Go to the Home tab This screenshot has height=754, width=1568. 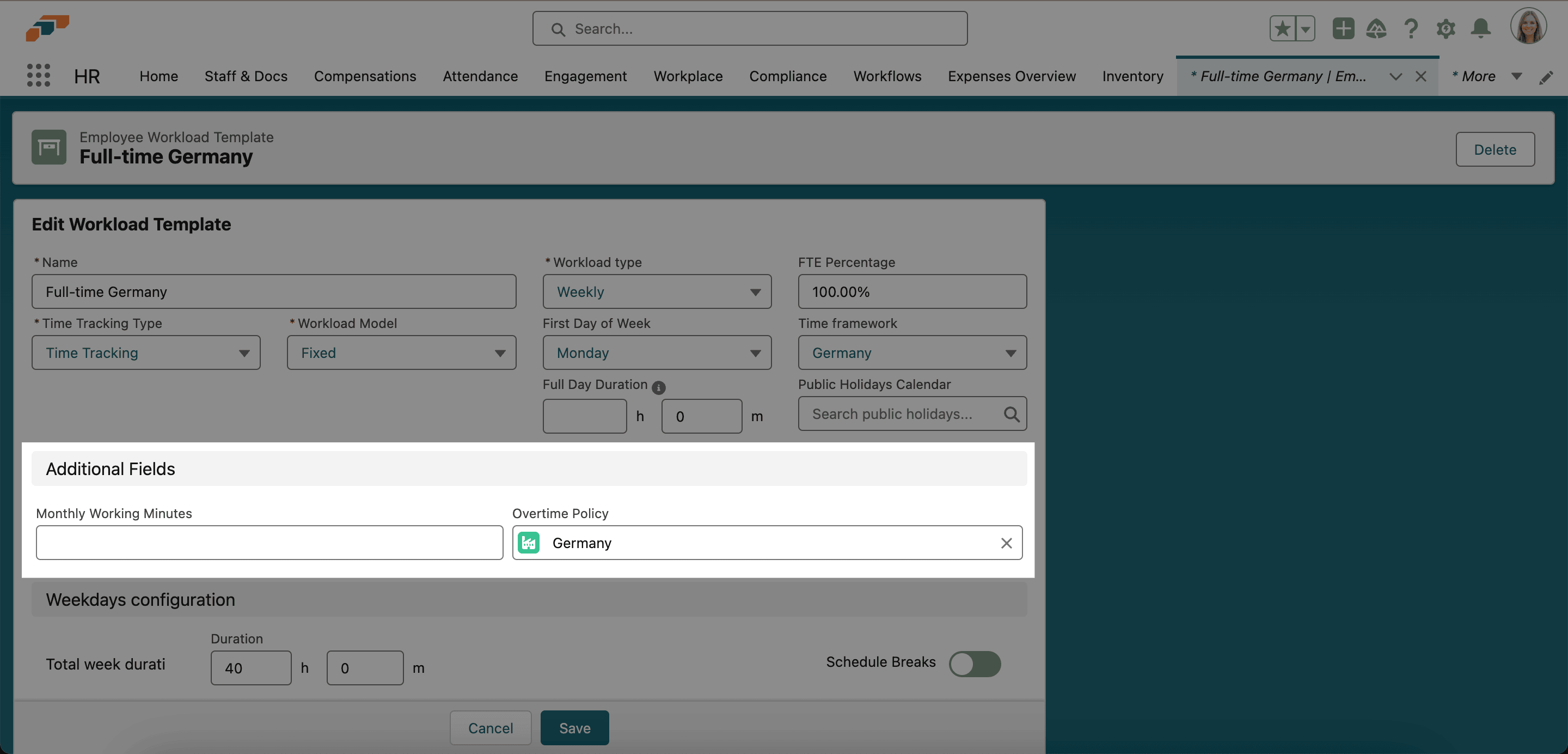159,76
